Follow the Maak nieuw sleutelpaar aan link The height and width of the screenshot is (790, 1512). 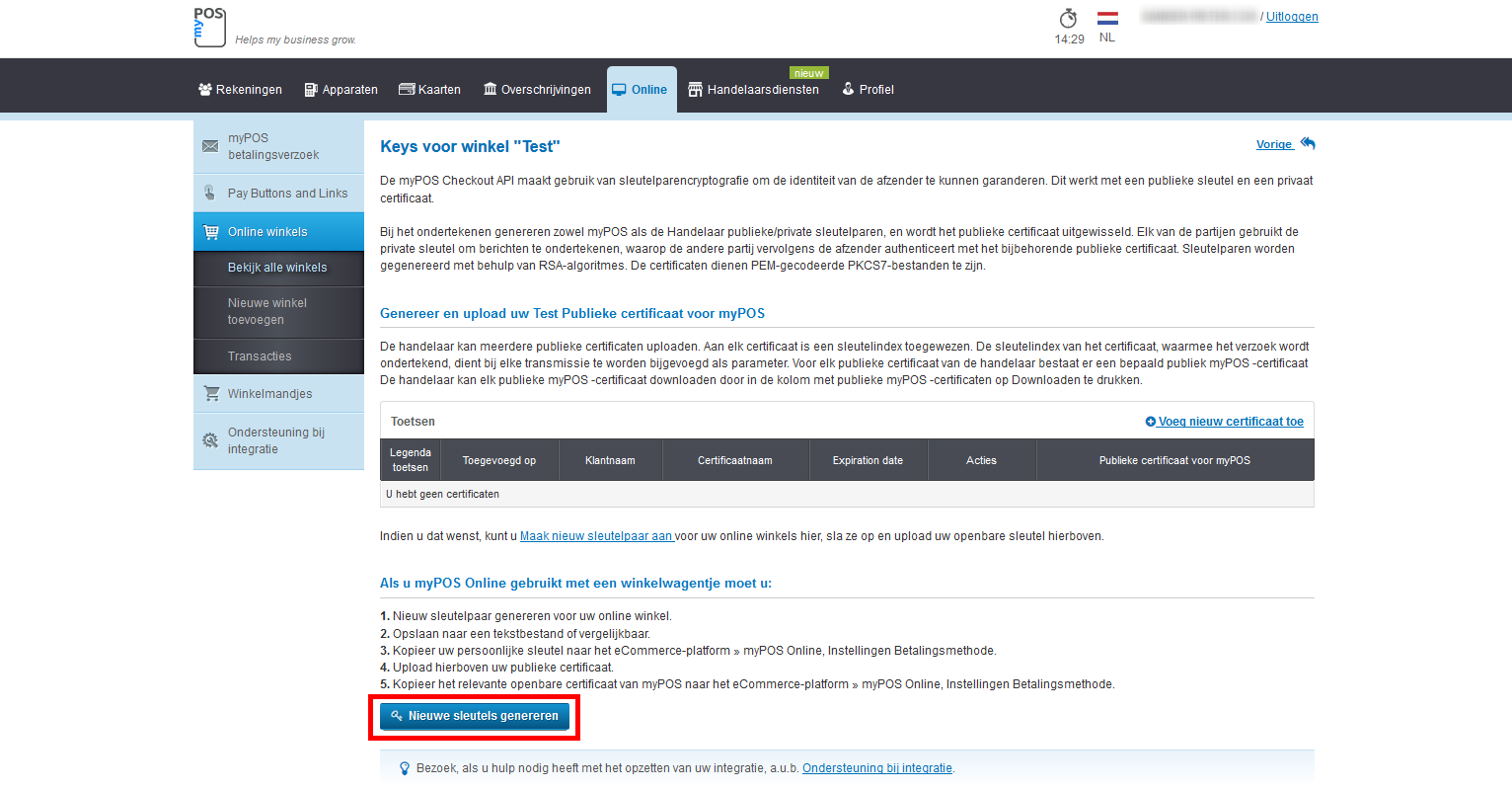596,536
